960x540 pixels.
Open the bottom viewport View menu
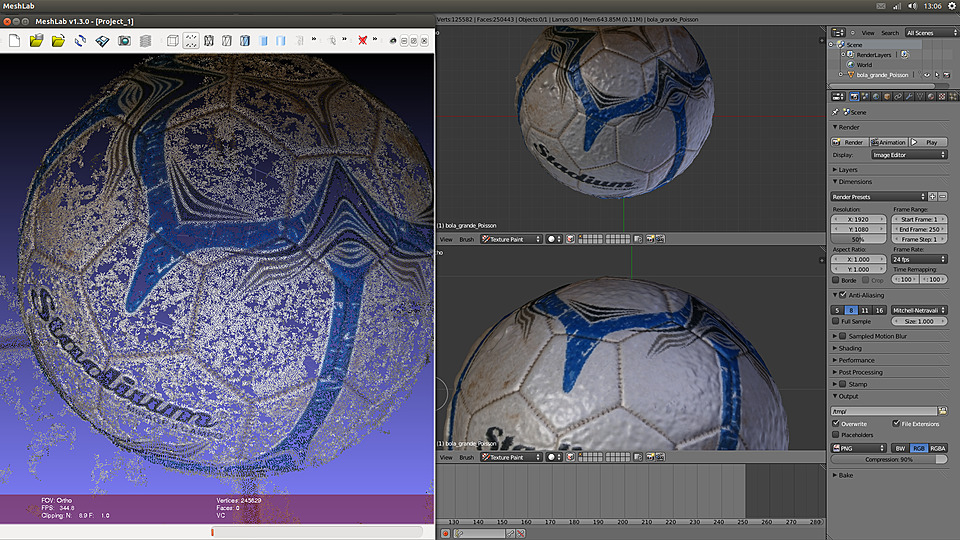(x=446, y=457)
